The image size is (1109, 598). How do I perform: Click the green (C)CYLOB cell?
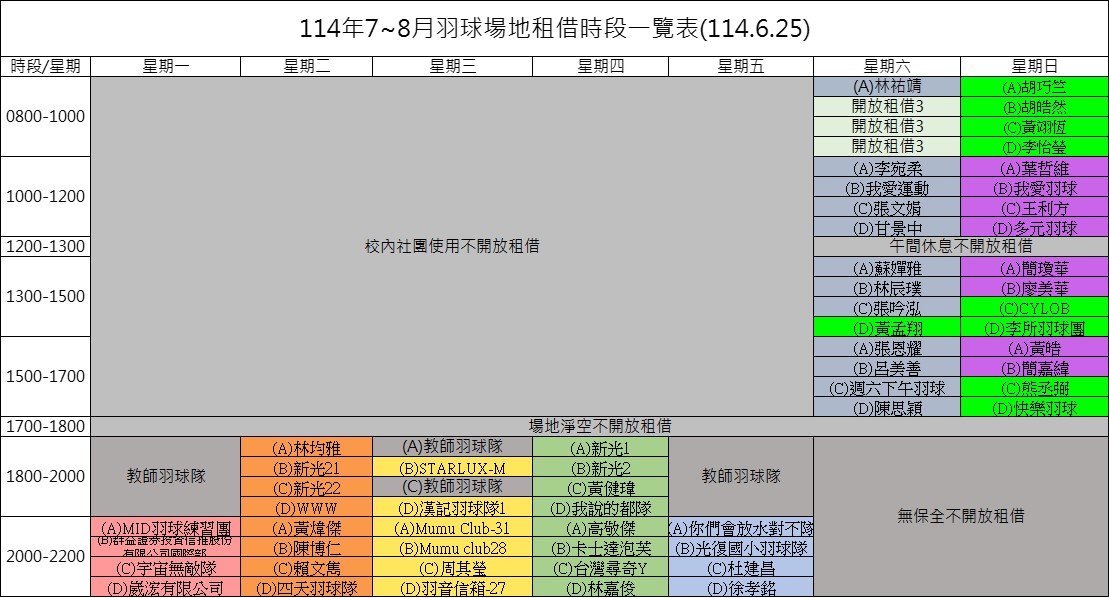(x=1034, y=307)
